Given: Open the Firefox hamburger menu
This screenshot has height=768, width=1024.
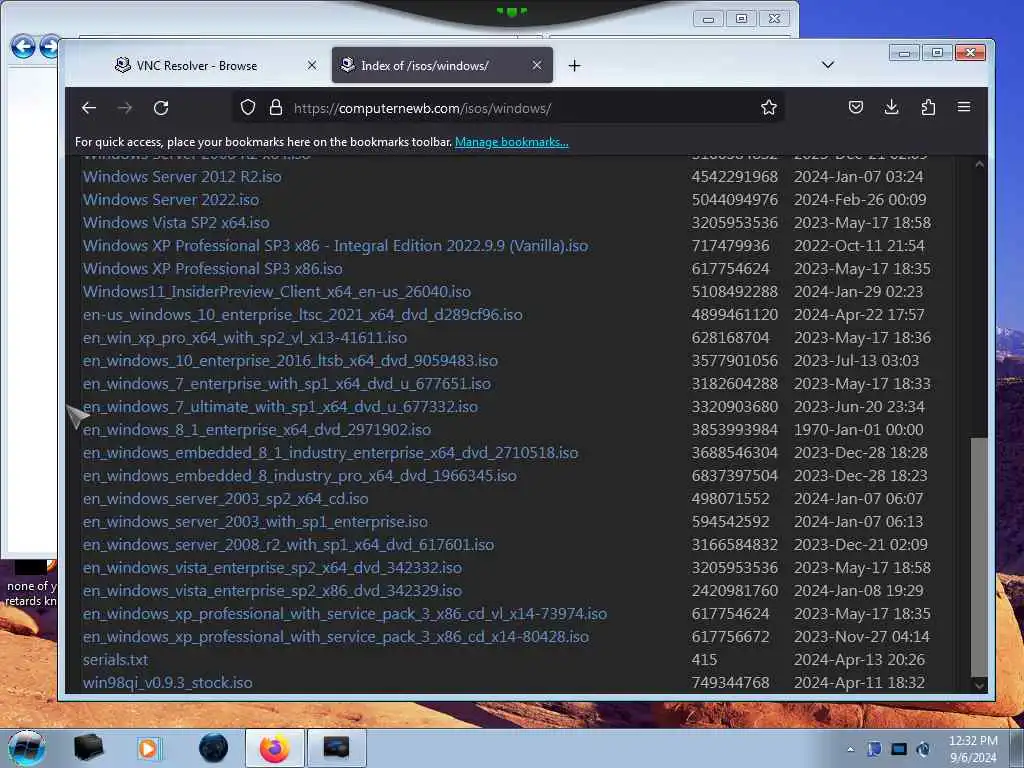Looking at the screenshot, I should [x=964, y=107].
